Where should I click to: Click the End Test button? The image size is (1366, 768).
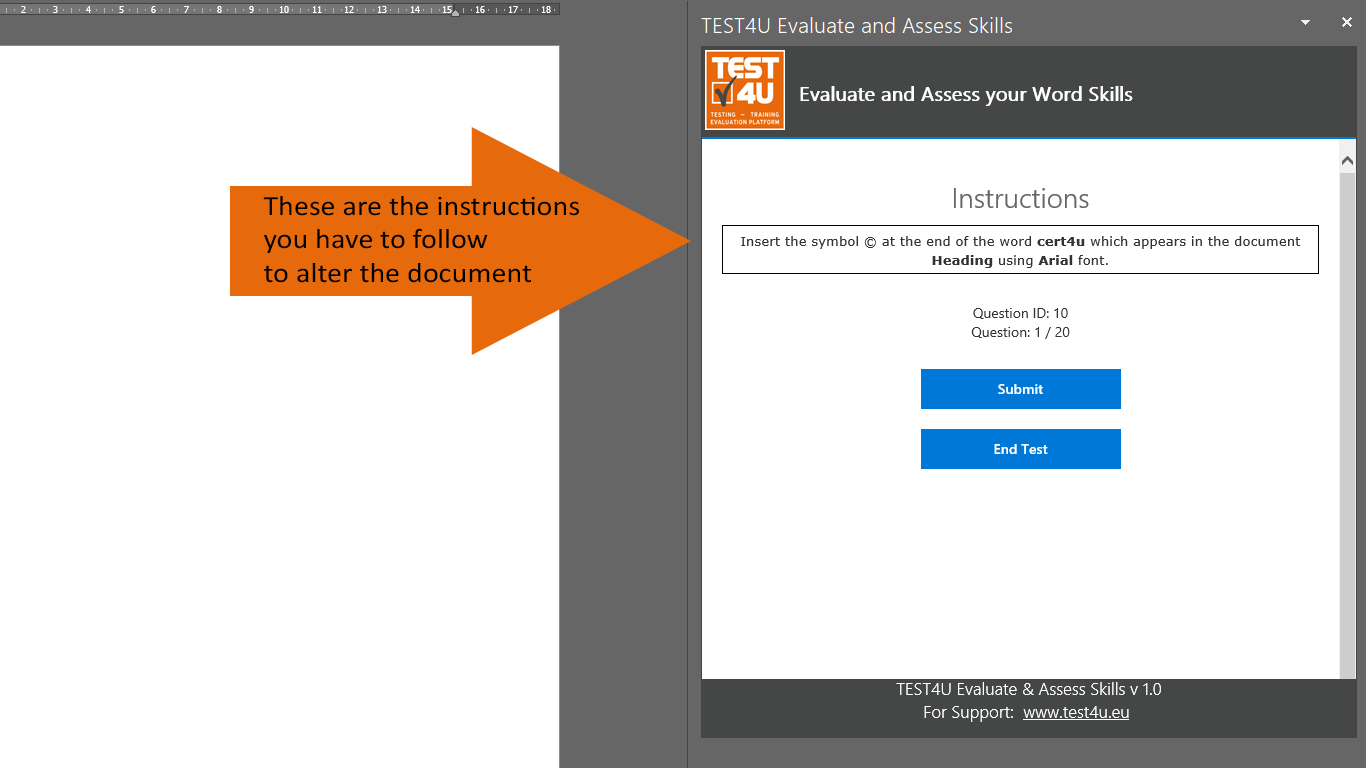click(x=1020, y=449)
